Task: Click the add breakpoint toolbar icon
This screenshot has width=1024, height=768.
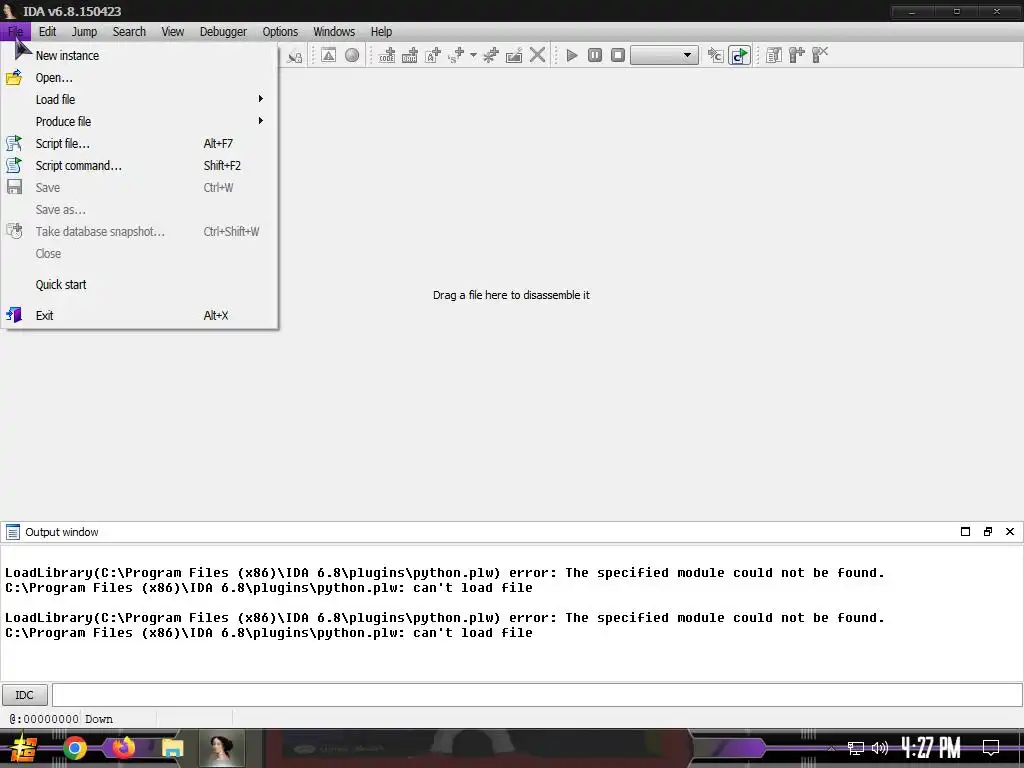Action: click(x=797, y=56)
